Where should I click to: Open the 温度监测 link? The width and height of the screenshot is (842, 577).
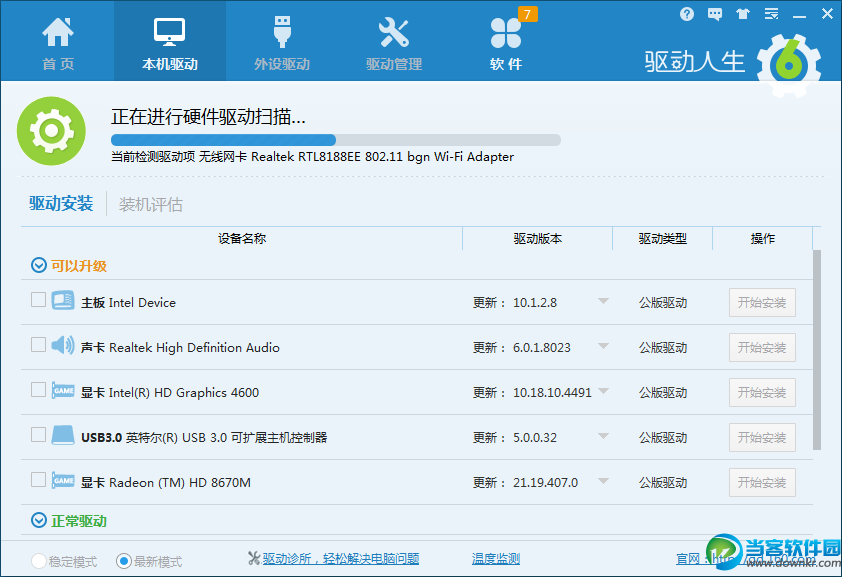(495, 559)
